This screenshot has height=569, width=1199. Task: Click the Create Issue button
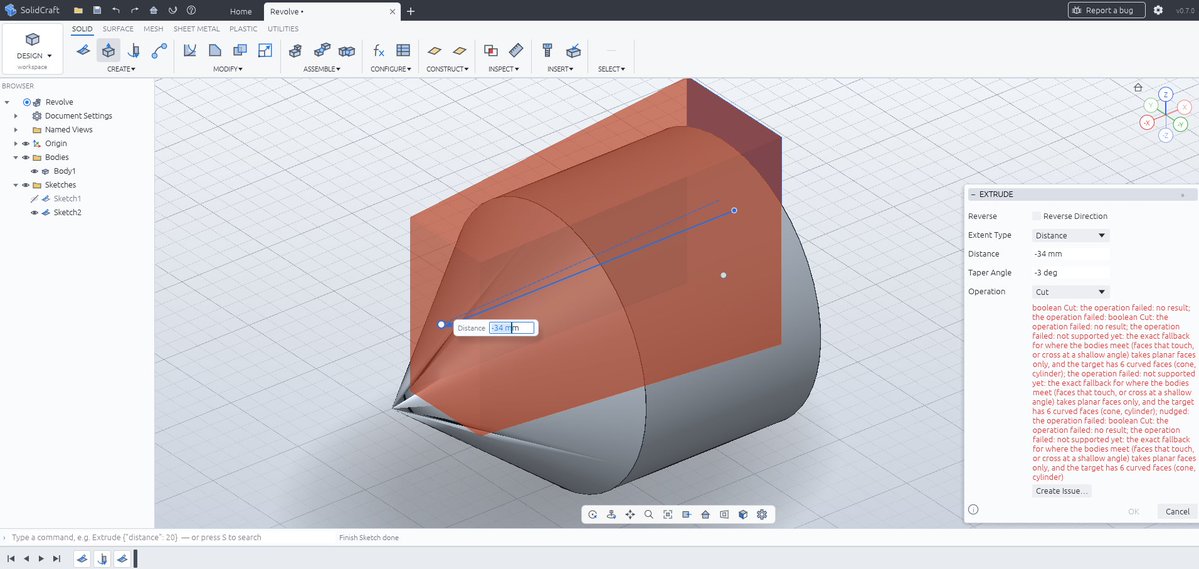tap(1062, 491)
